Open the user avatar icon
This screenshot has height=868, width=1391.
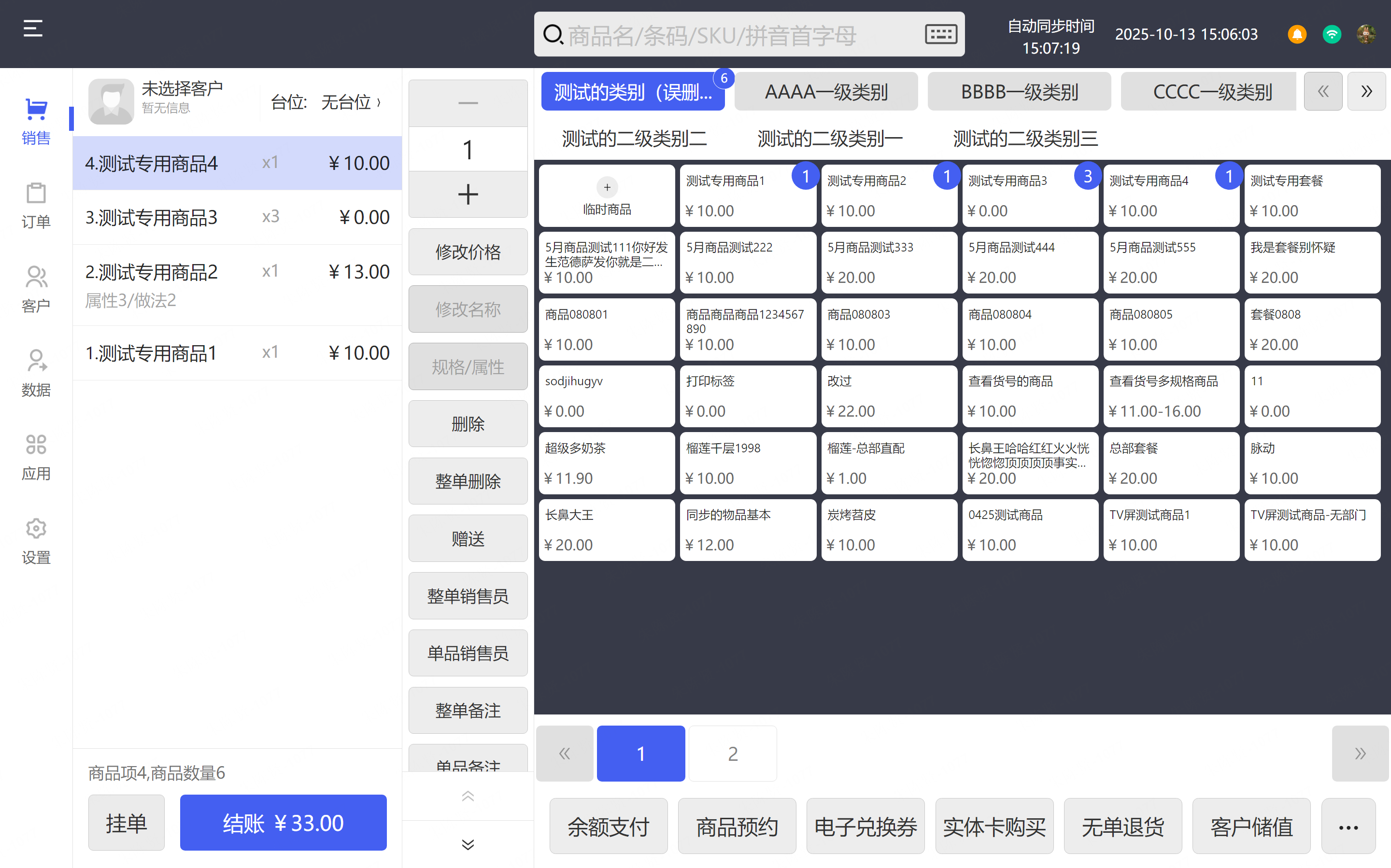point(1366,34)
